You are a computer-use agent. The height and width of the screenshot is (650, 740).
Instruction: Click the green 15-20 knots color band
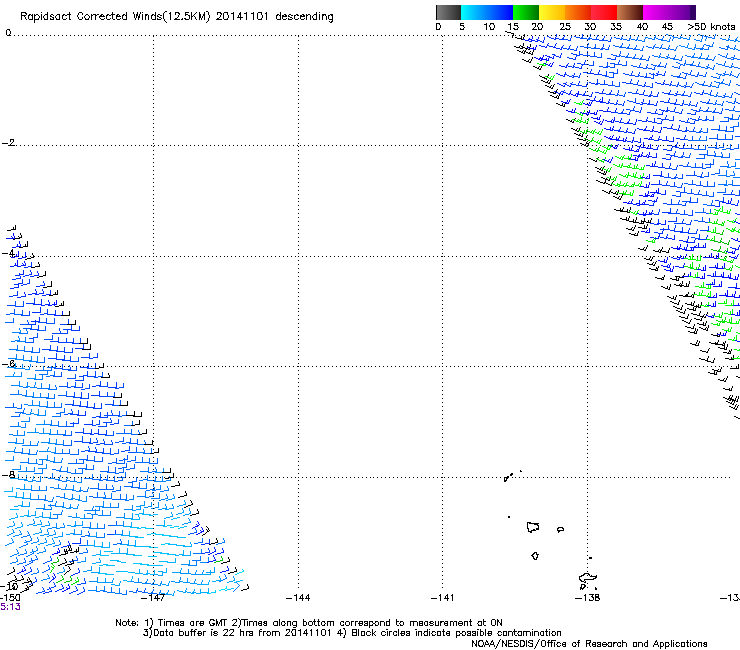pyautogui.click(x=526, y=12)
